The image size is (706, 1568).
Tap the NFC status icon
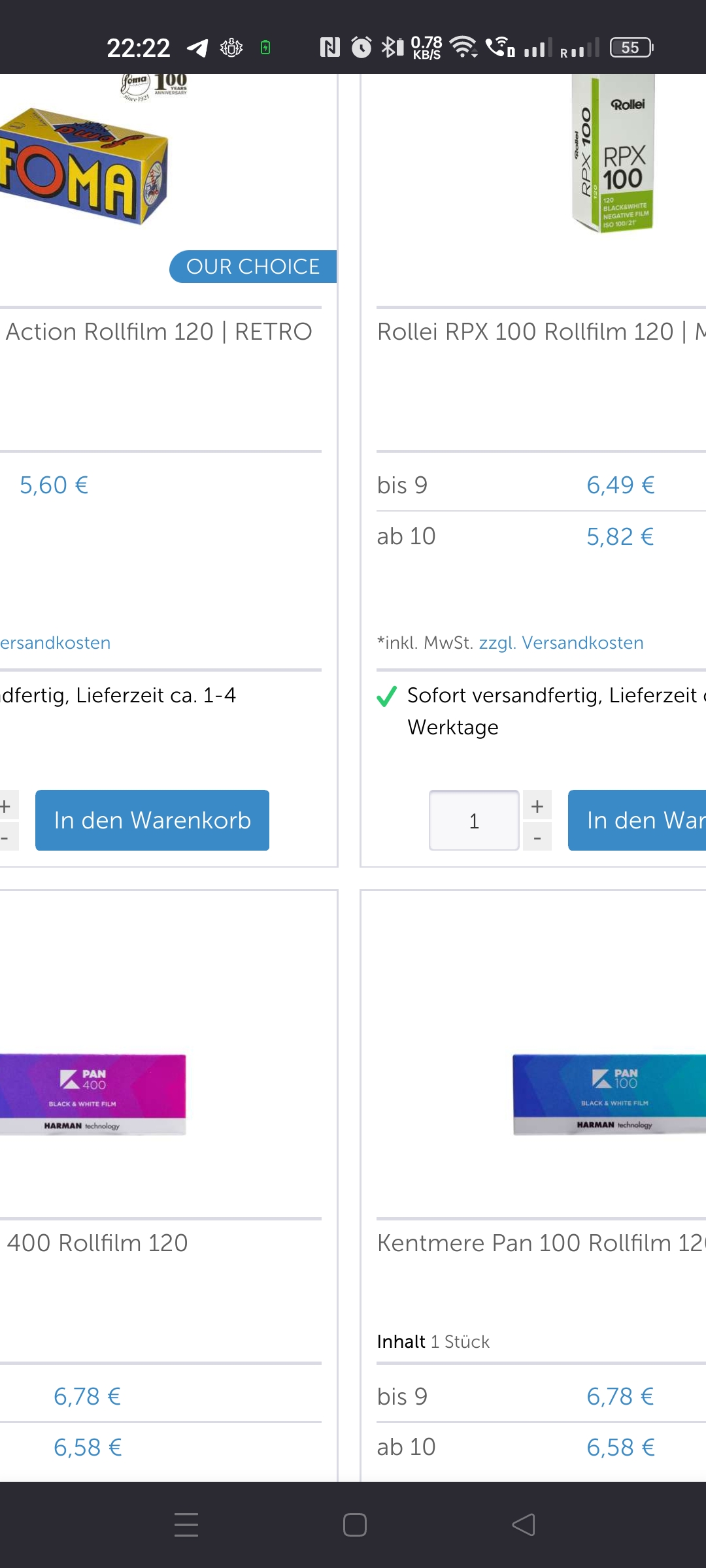click(x=329, y=47)
